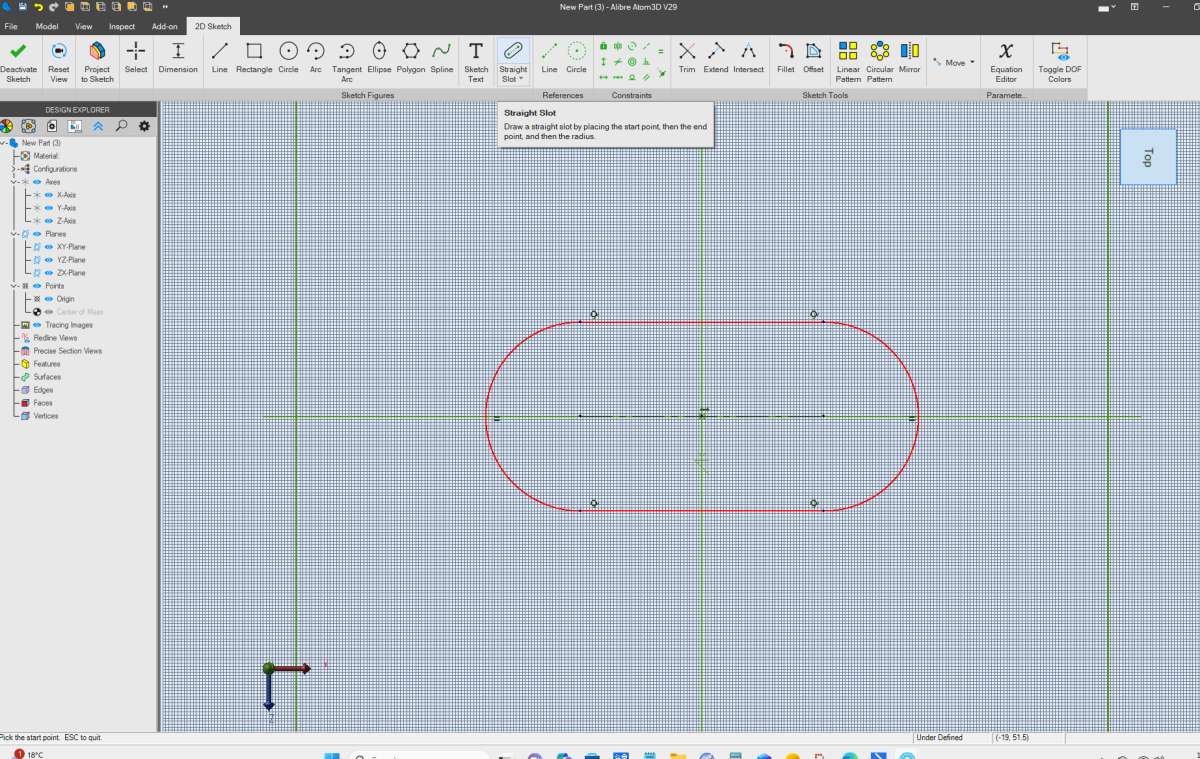Apply the equal constraint icon

[x=661, y=51]
